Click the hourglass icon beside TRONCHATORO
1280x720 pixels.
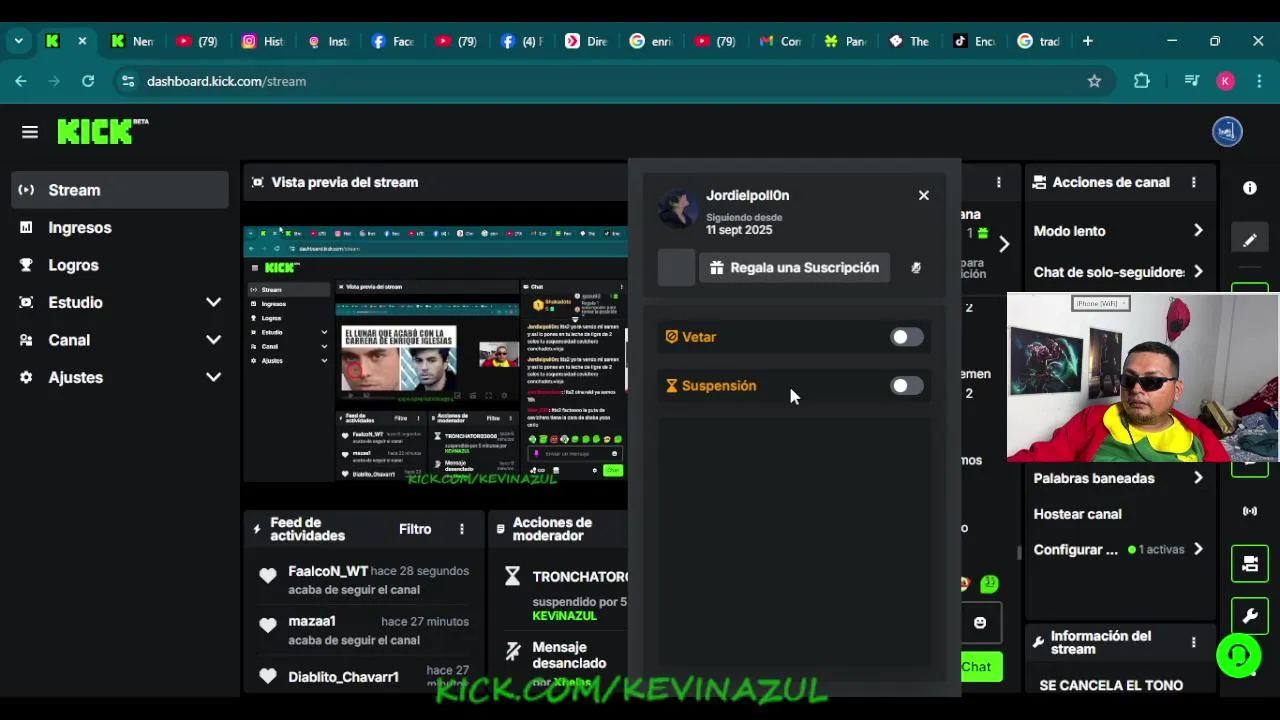(x=513, y=576)
